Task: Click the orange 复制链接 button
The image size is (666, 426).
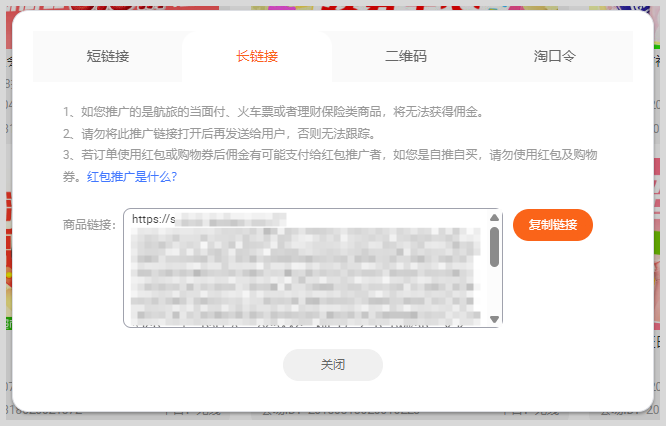Action: 553,225
